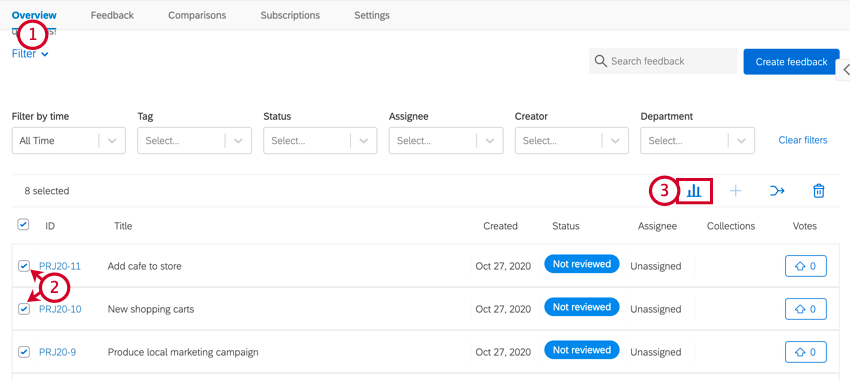Uncheck the PRJ20-10 row checkbox
The width and height of the screenshot is (850, 381).
24,309
